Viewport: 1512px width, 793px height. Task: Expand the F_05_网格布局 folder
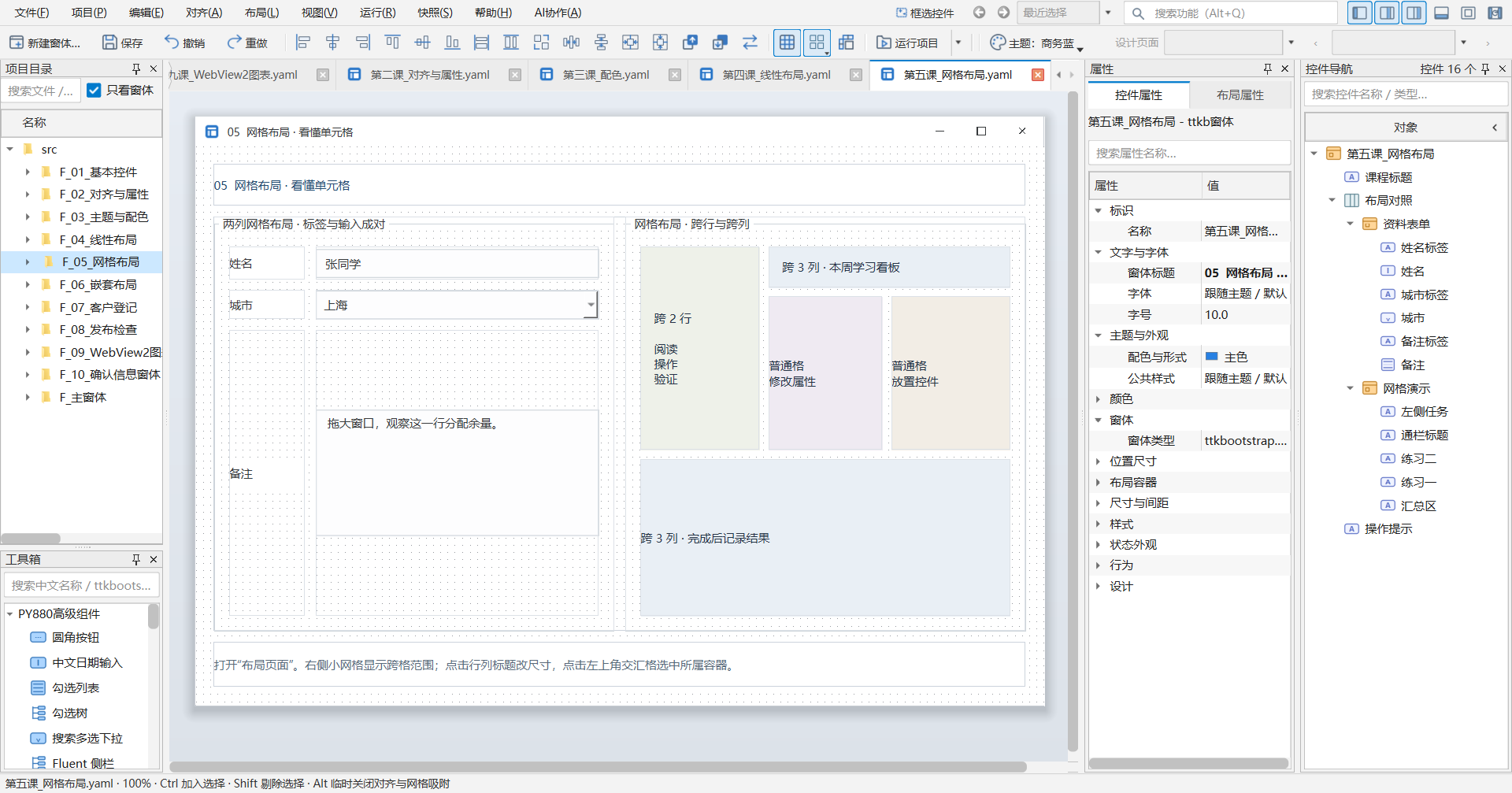coord(28,261)
